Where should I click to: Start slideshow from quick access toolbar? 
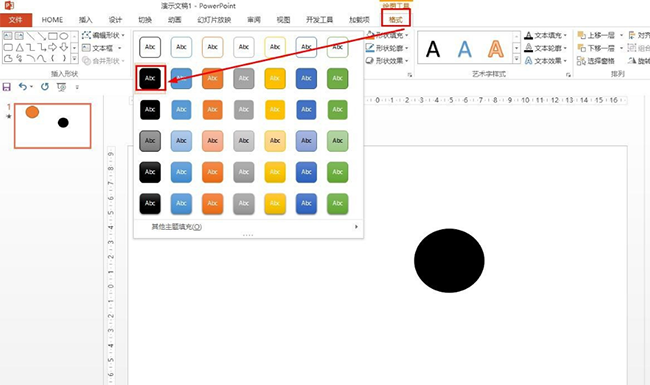[x=61, y=87]
